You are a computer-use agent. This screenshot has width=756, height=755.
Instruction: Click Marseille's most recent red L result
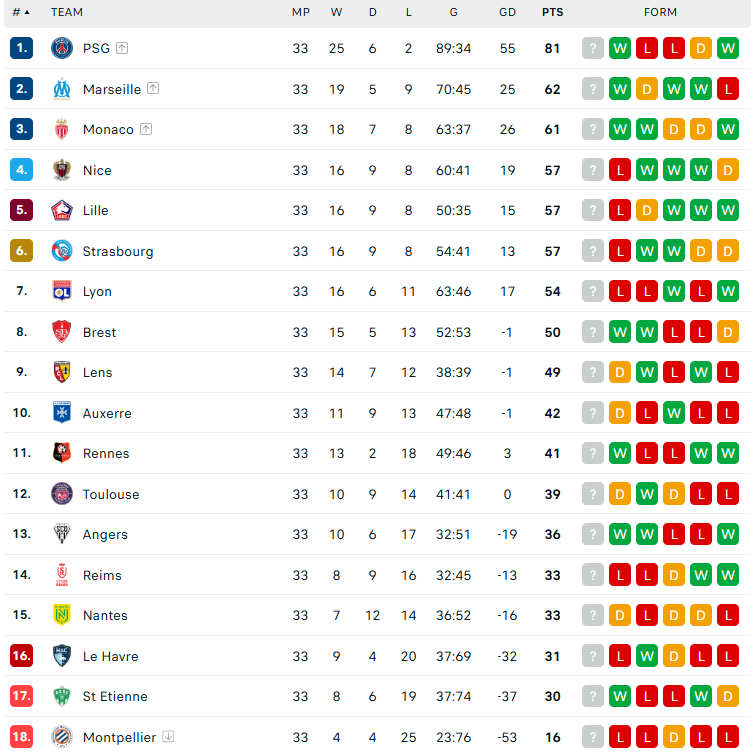coord(728,89)
